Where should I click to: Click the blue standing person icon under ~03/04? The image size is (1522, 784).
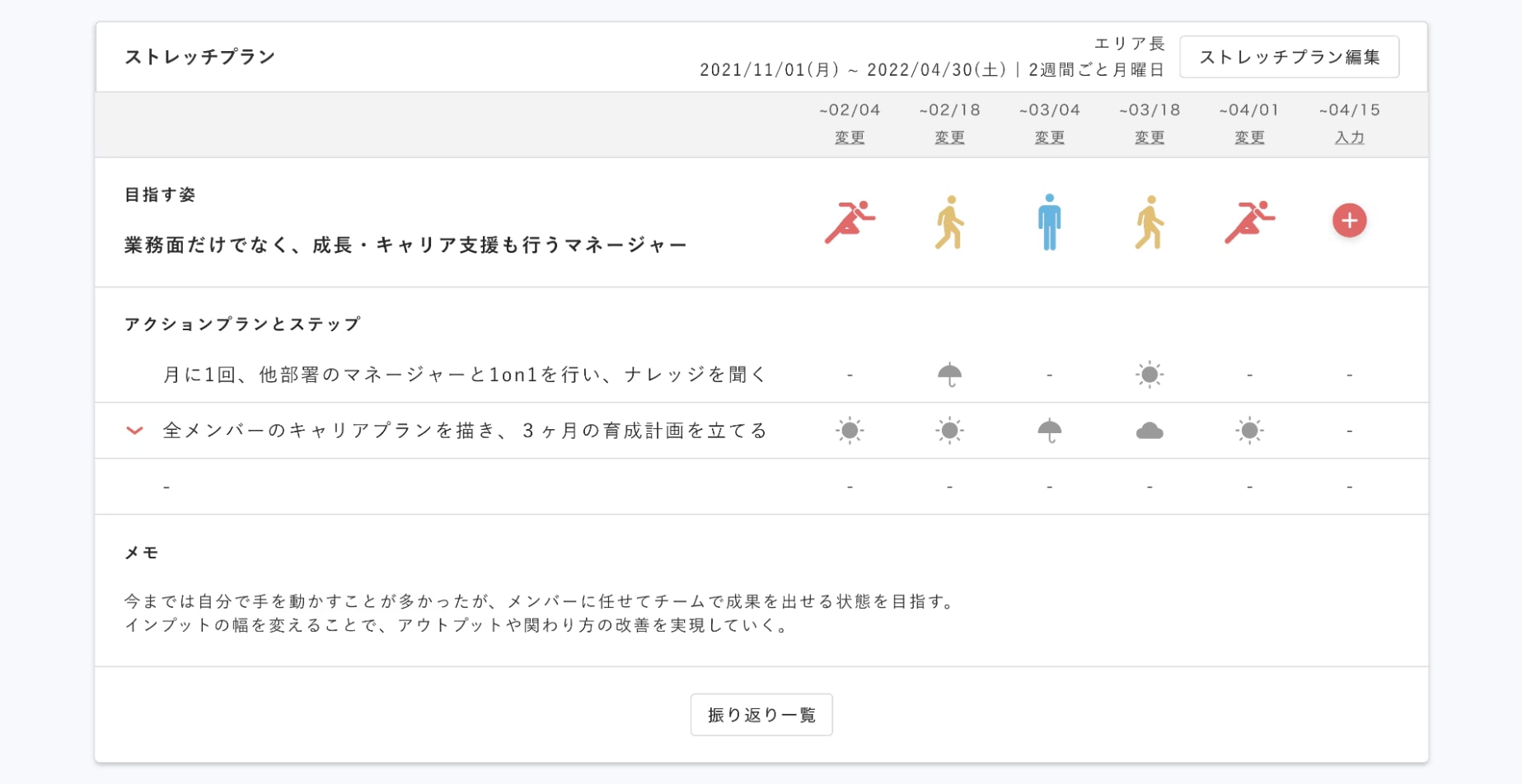coord(1049,222)
